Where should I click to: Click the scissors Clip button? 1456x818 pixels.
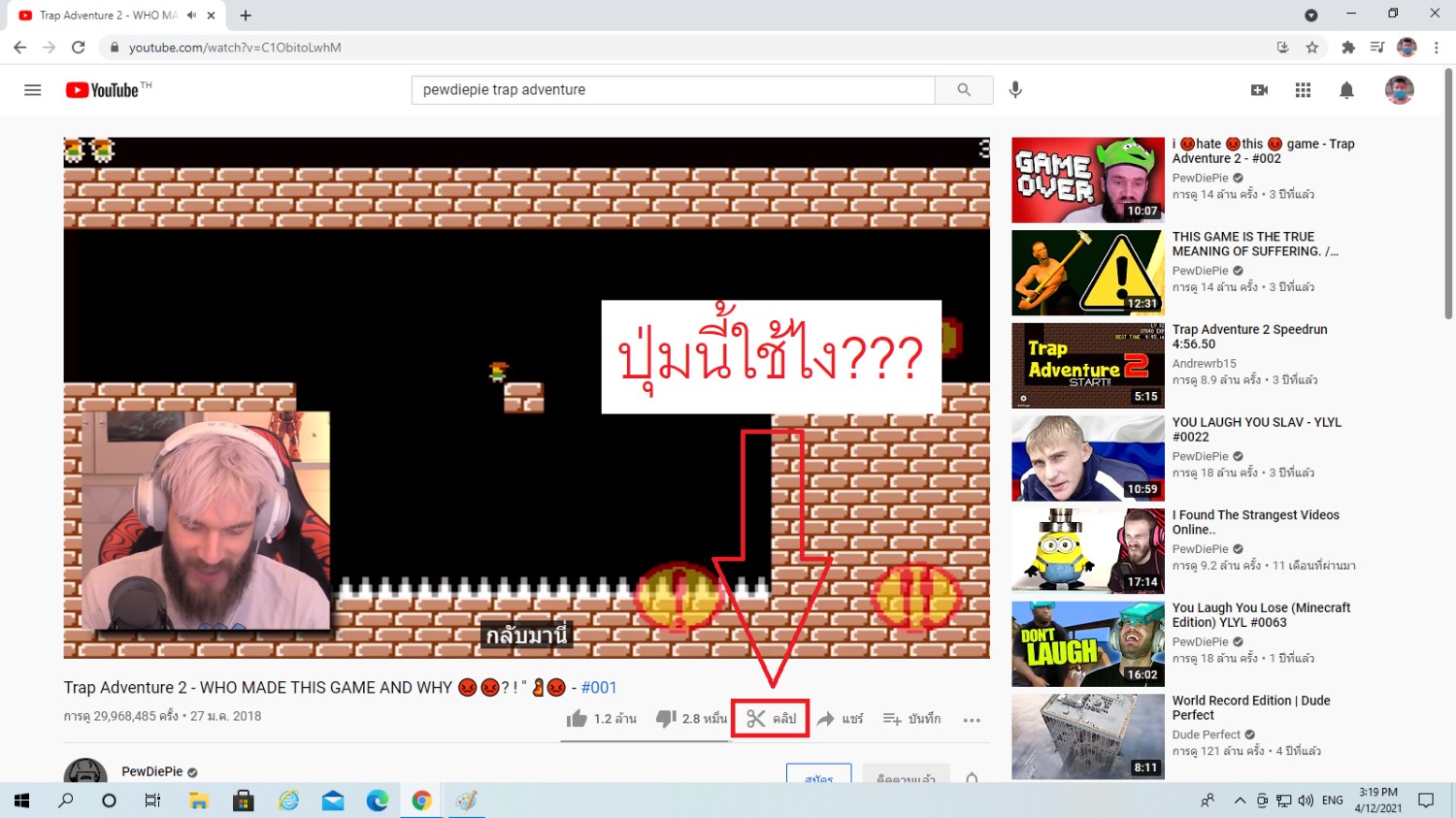coord(771,719)
